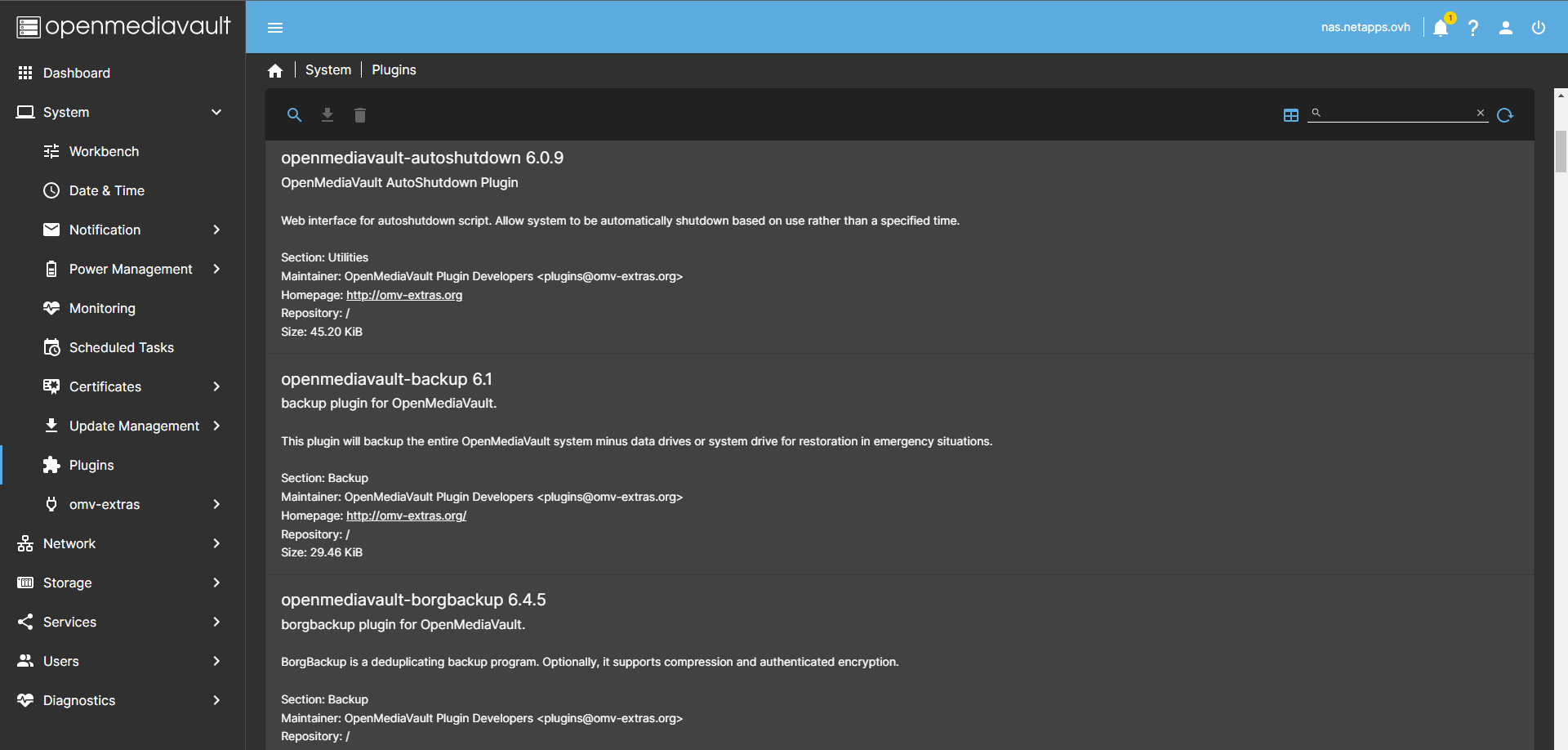Click the home breadcrumb icon
This screenshot has width=1568, height=750.
click(x=275, y=71)
